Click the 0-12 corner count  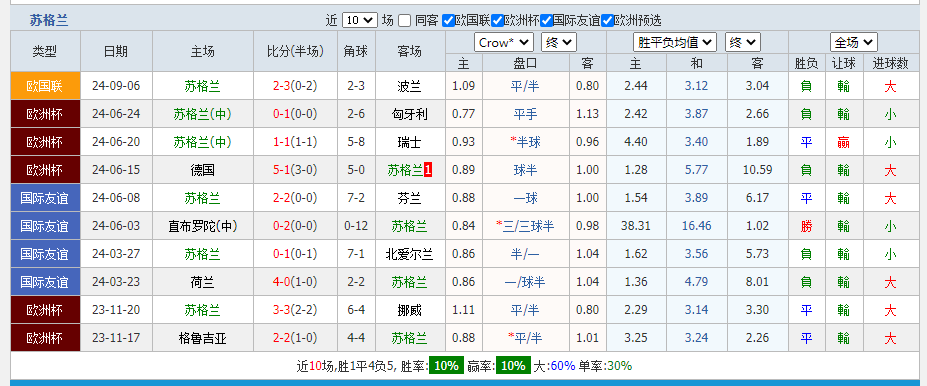356,226
